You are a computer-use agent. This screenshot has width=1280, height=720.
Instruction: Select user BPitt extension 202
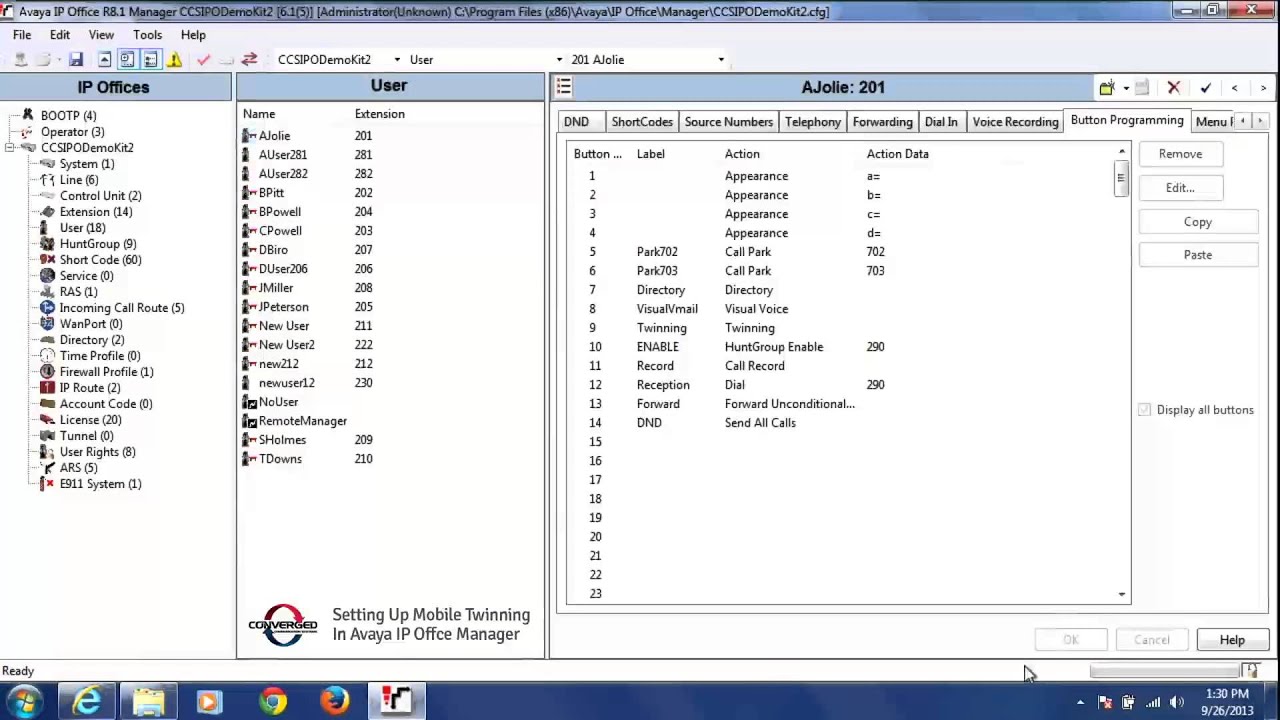[390, 193]
